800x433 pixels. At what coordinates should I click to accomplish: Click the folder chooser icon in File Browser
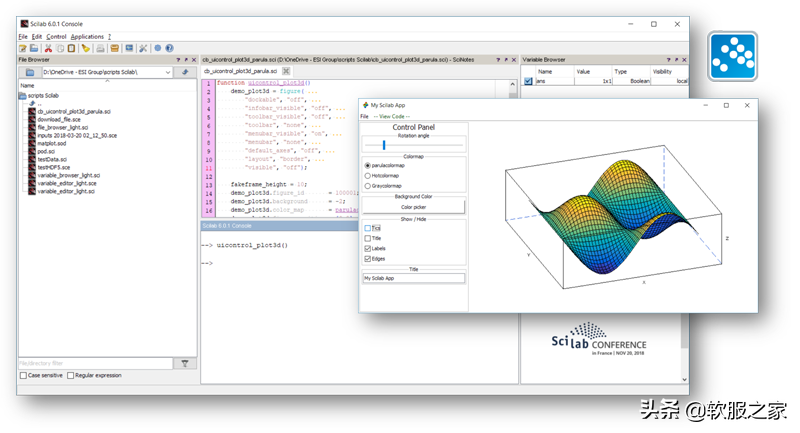click(x=30, y=72)
